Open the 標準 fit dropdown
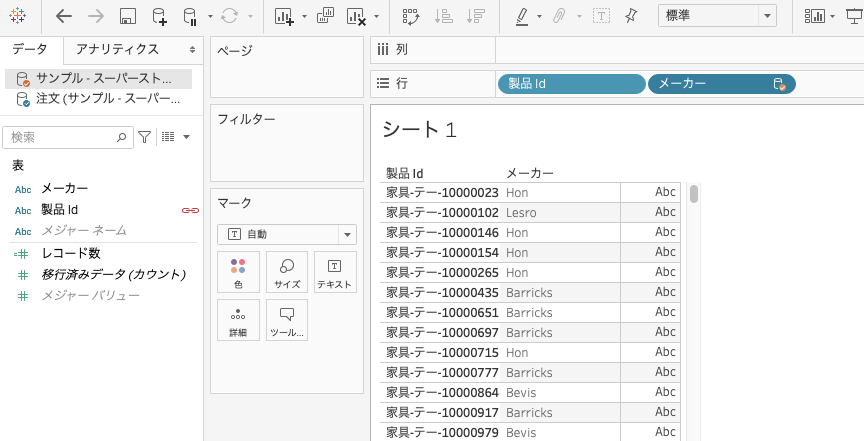The width and height of the screenshot is (864, 441). 717,16
